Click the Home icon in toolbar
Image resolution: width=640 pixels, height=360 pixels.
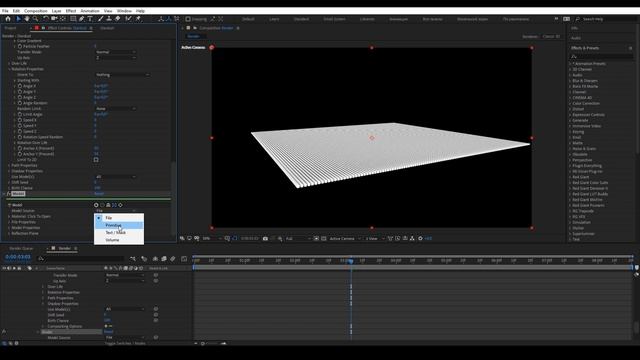coord(8,19)
